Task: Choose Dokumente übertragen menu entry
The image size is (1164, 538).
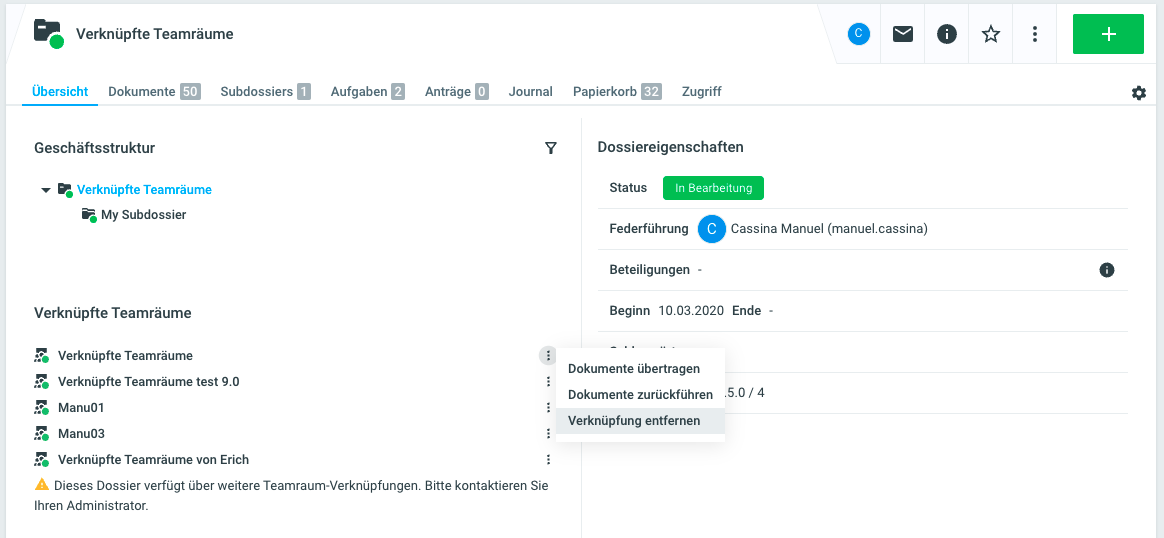Action: click(x=634, y=369)
